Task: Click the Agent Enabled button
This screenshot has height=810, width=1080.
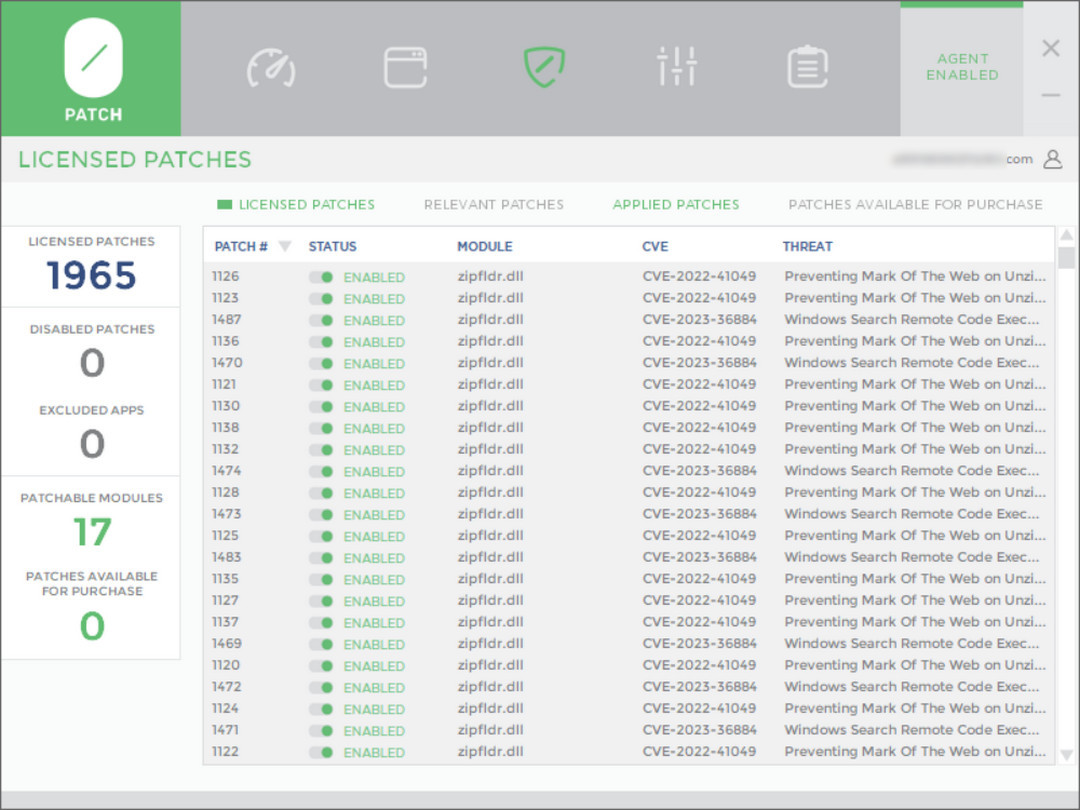Action: tap(961, 67)
